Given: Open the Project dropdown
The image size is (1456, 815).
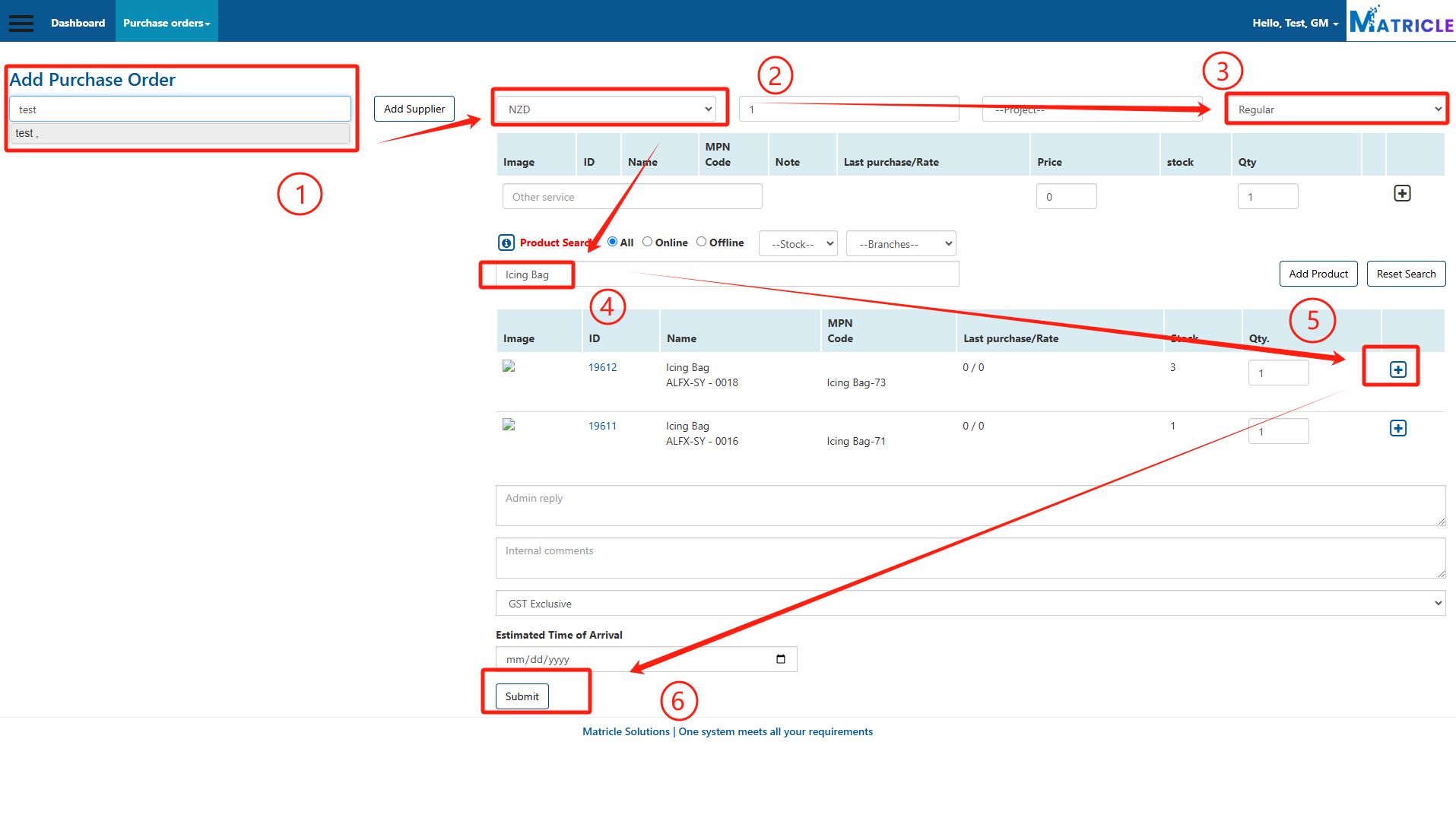Looking at the screenshot, I should 1092,109.
